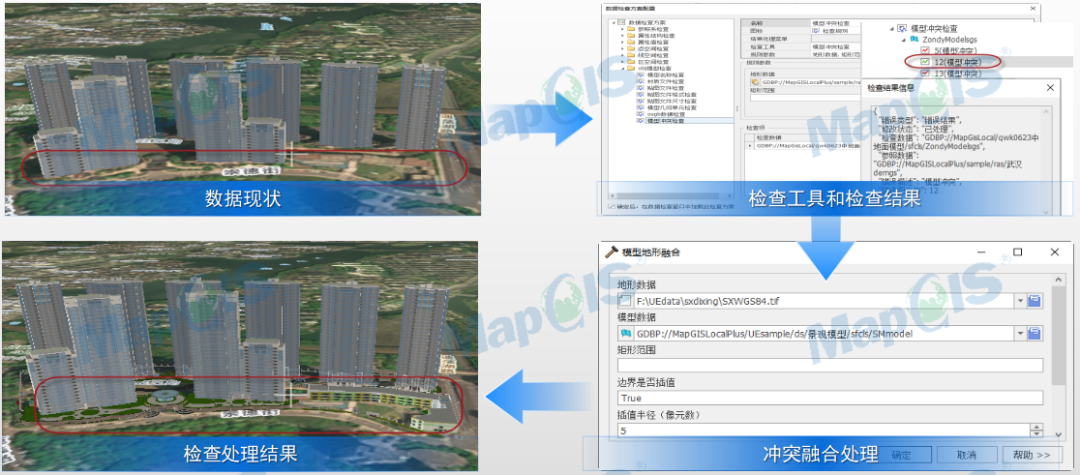Expand the 参照系检查 tree node
The image size is (1080, 475).
click(623, 30)
